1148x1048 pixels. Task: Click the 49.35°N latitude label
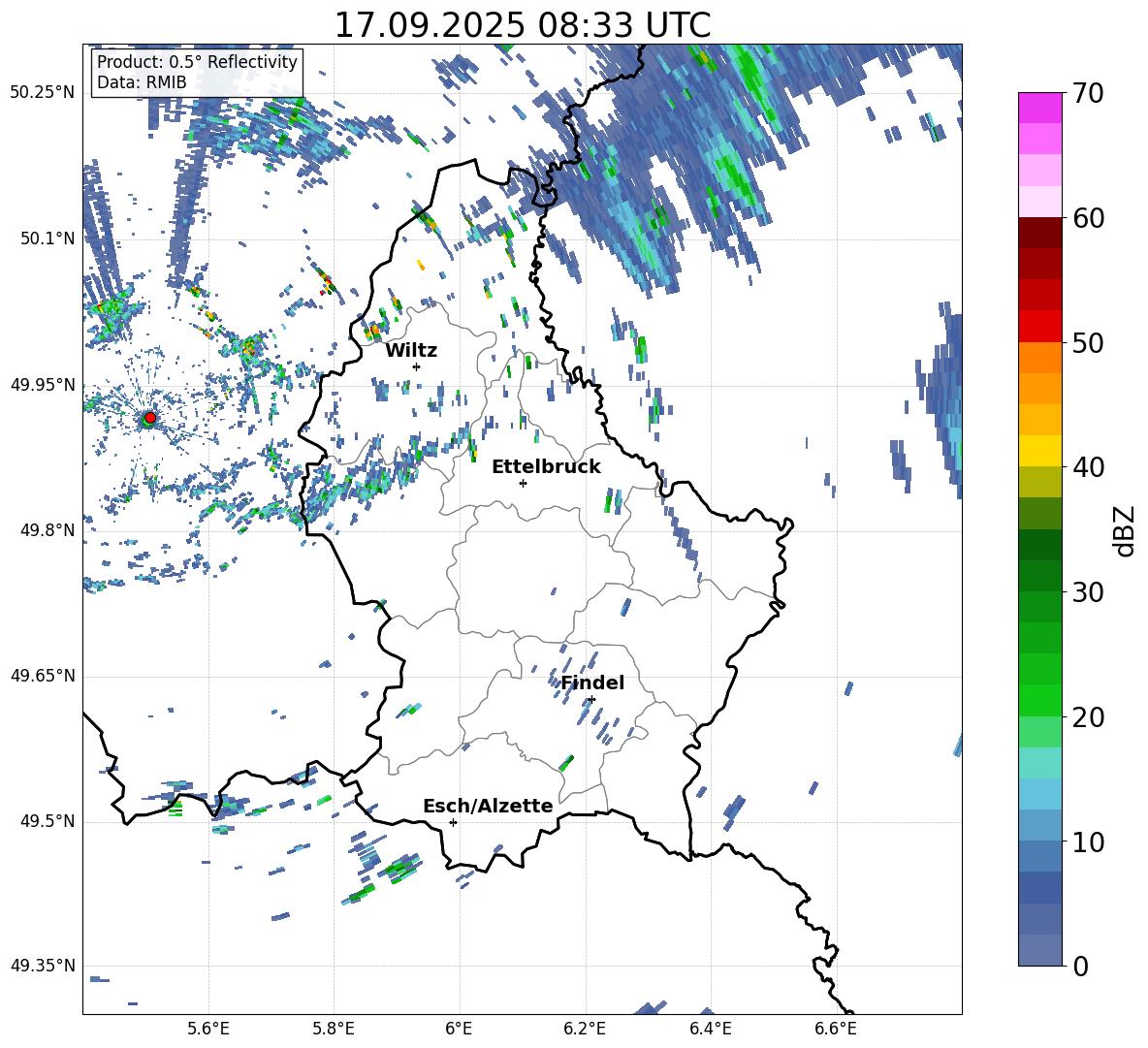[43, 966]
